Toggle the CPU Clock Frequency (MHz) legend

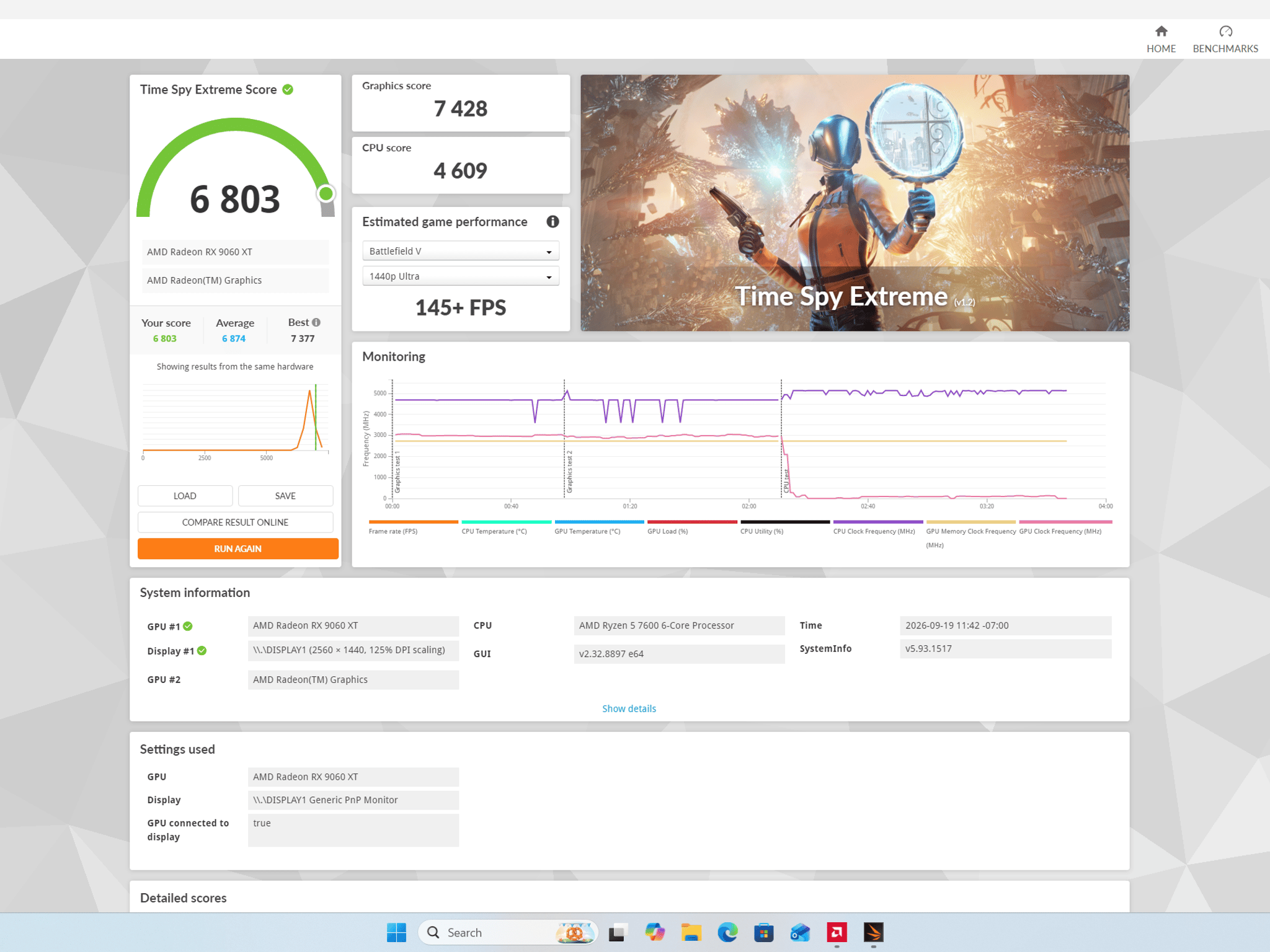pyautogui.click(x=878, y=527)
